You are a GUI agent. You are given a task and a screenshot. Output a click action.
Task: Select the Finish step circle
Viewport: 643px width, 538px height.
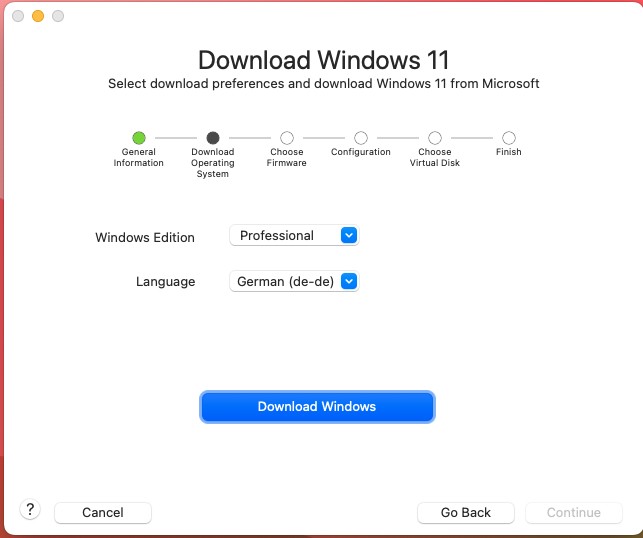(x=508, y=138)
